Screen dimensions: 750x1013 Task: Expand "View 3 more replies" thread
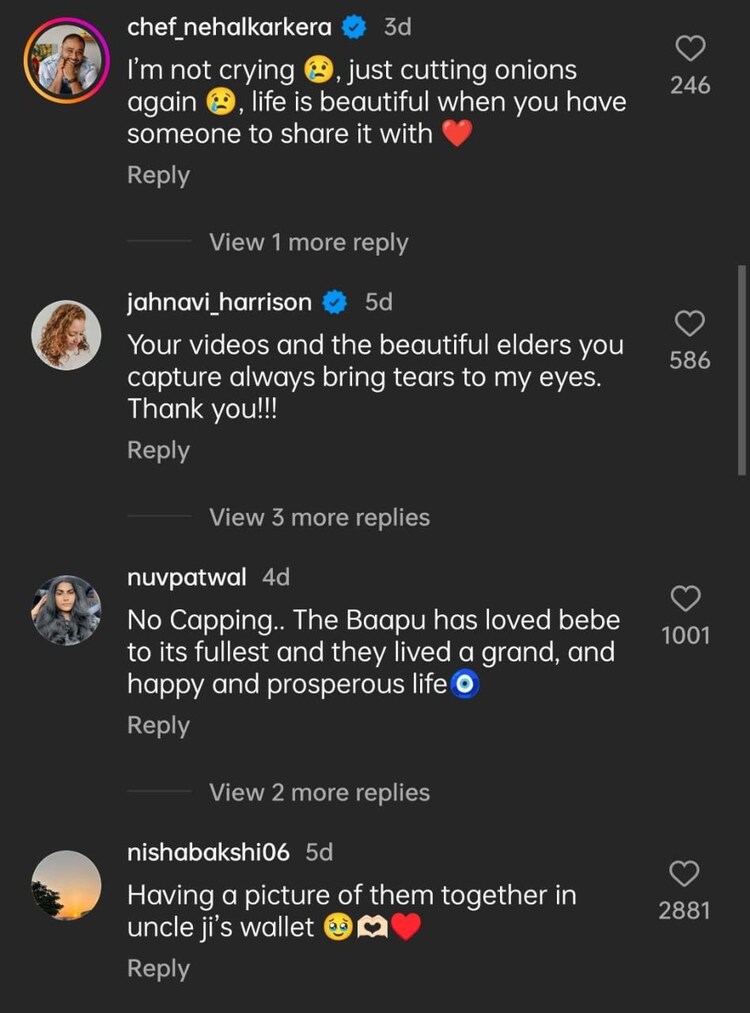coord(319,518)
